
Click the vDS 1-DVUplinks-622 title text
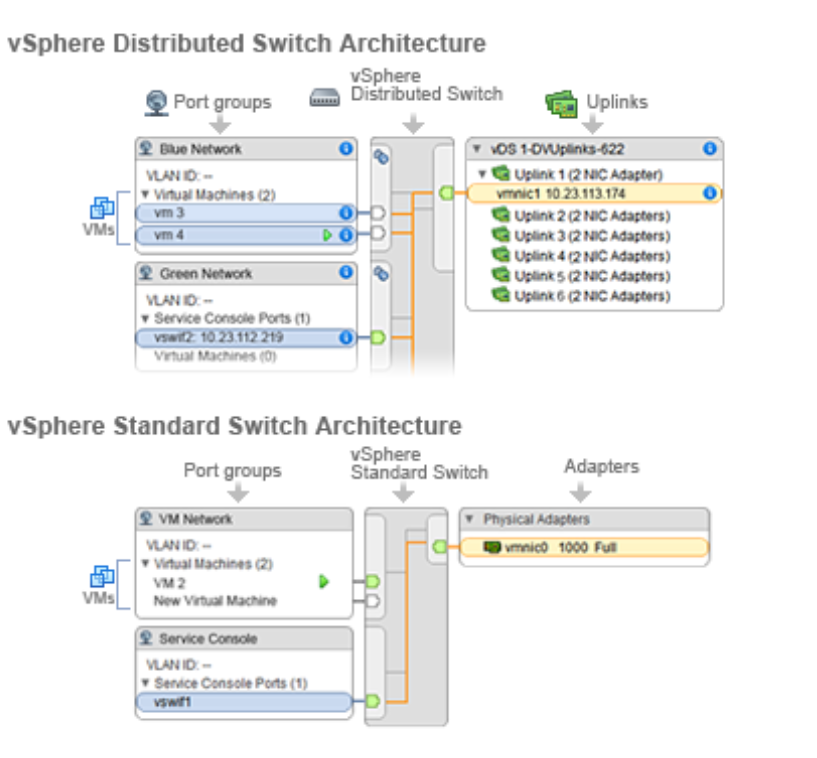point(557,150)
